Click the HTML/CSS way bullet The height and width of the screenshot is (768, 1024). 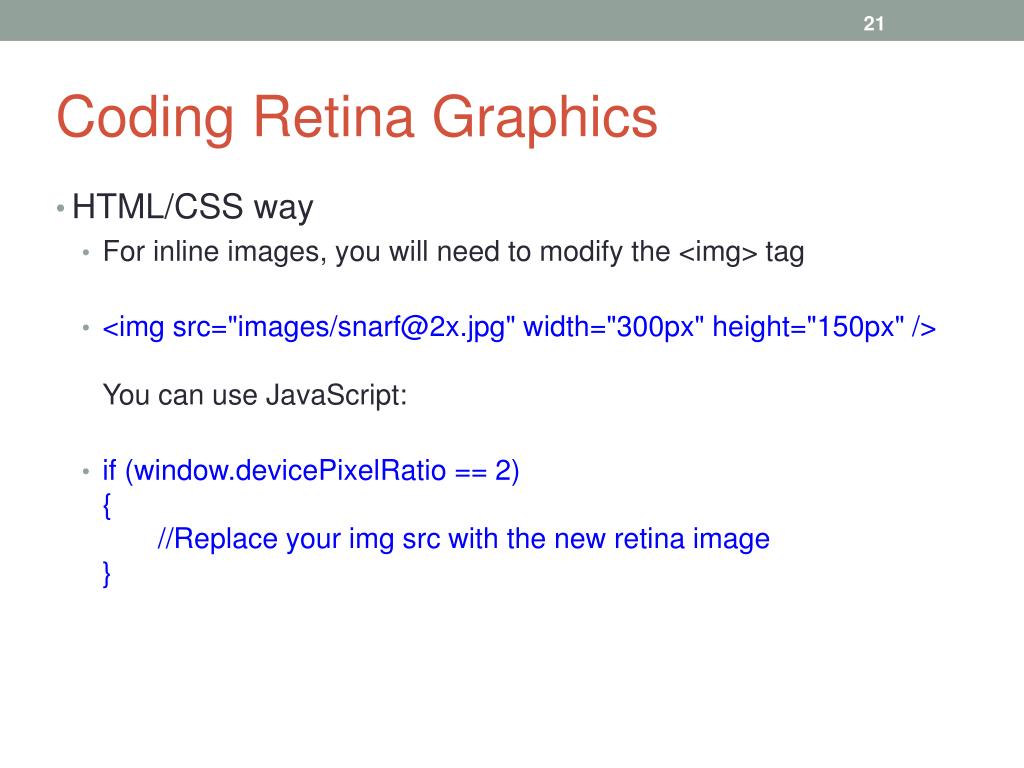click(x=193, y=207)
